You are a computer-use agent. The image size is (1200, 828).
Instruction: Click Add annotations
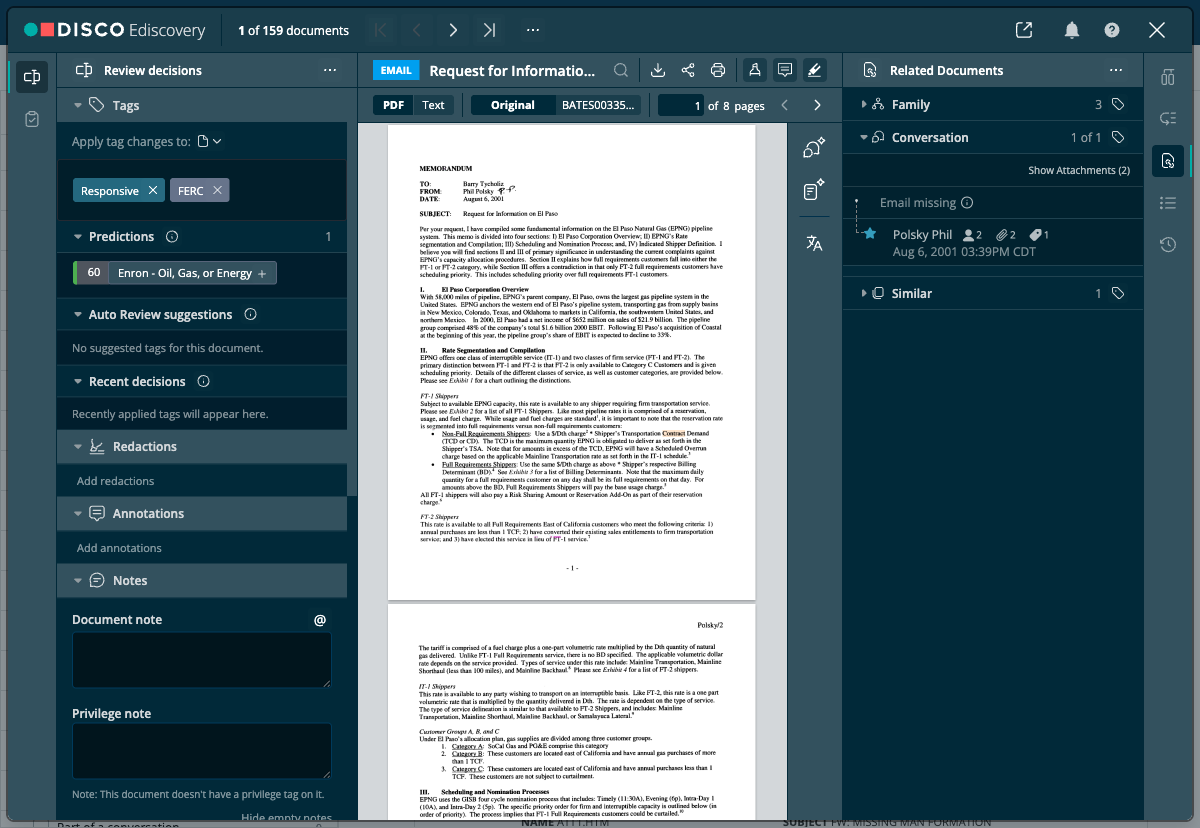point(119,548)
